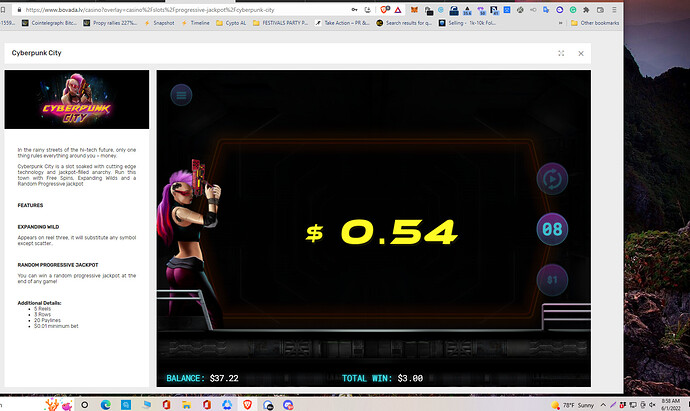
Task: Open the blue padlock extension icon
Action: click(x=454, y=10)
